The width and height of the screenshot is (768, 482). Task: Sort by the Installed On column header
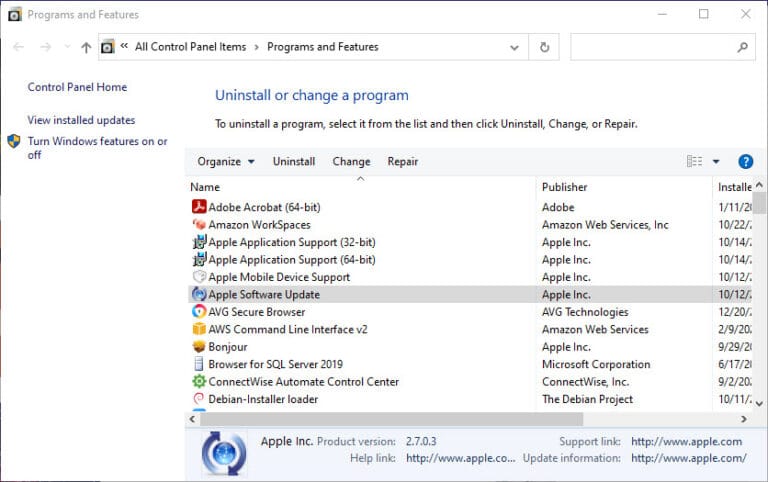click(733, 187)
